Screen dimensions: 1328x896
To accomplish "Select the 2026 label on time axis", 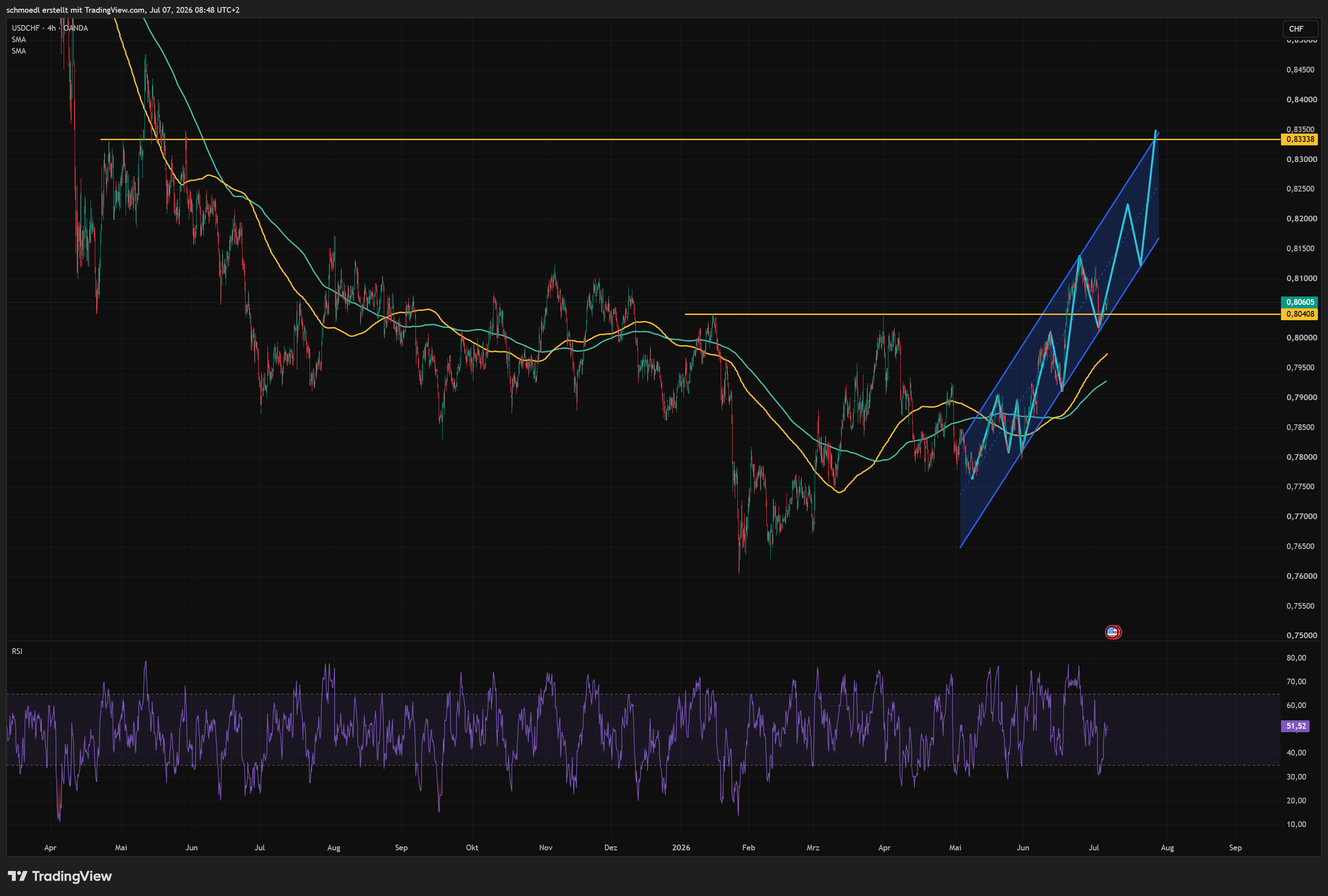I will click(x=681, y=847).
